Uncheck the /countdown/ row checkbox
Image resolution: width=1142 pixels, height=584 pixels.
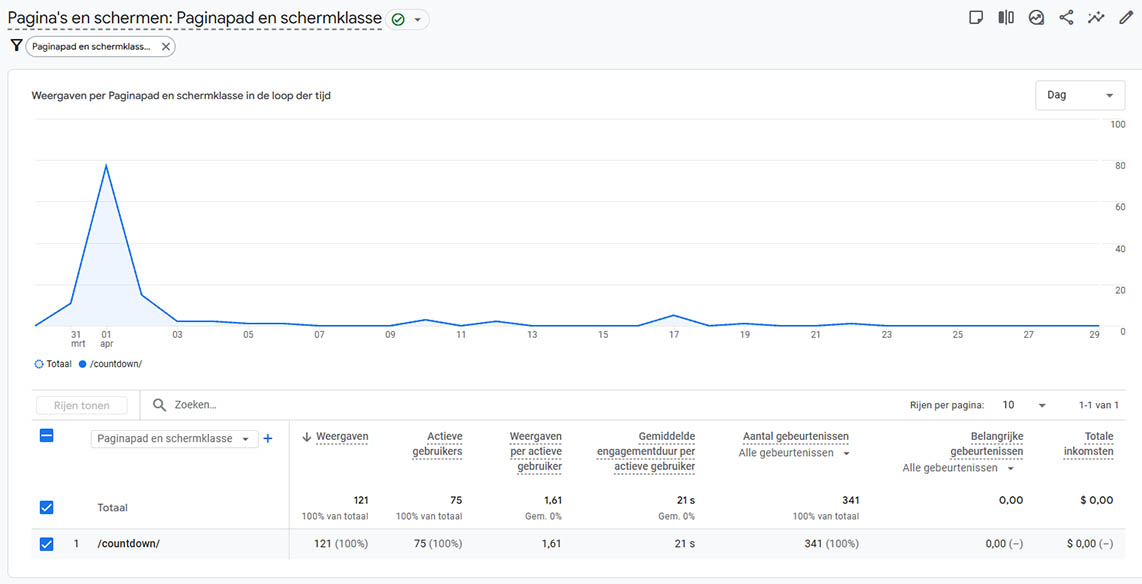point(46,544)
